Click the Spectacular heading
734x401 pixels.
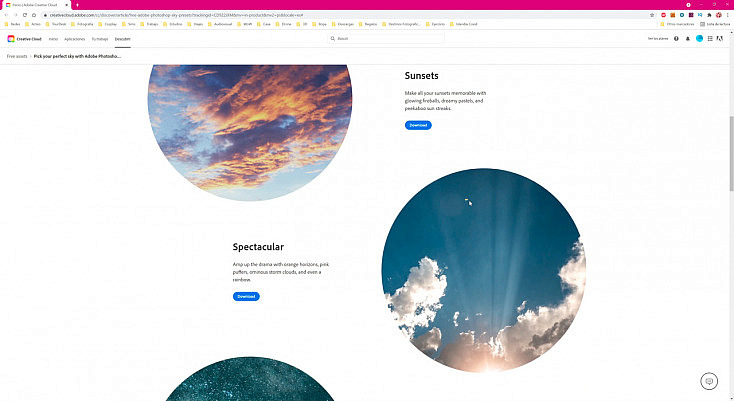[258, 247]
